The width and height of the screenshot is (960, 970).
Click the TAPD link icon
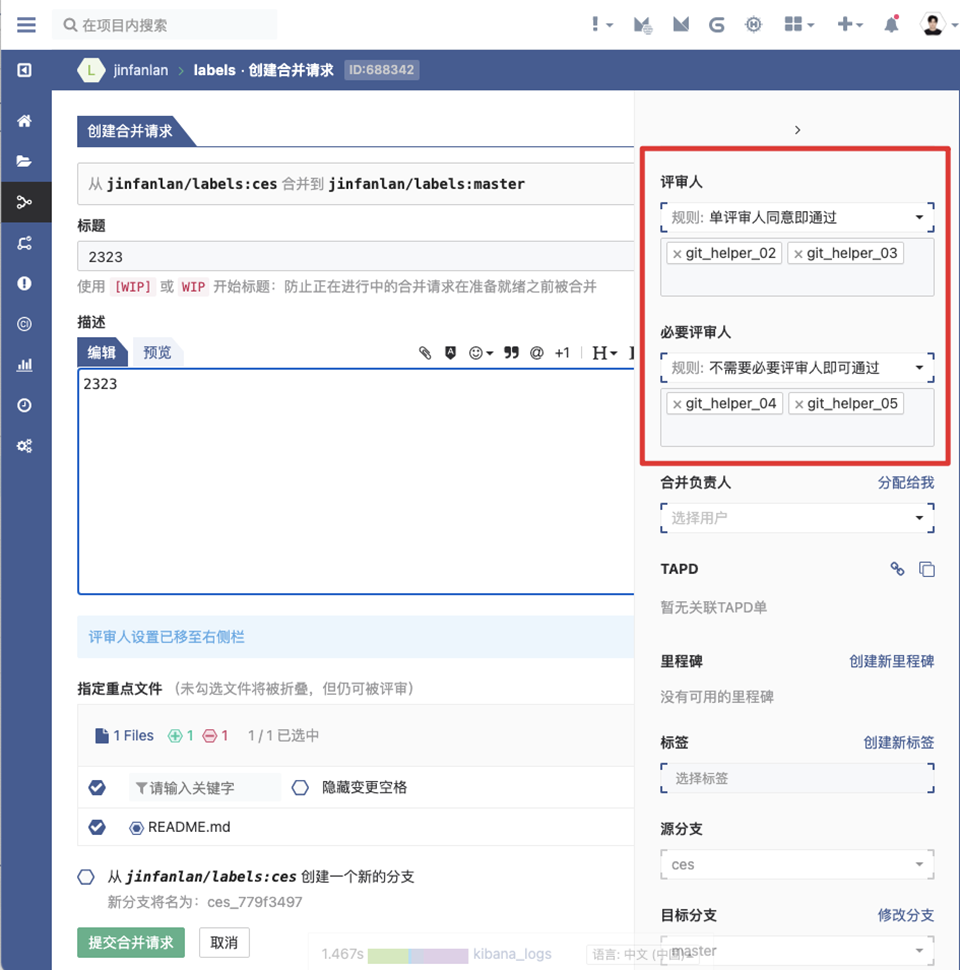click(897, 569)
